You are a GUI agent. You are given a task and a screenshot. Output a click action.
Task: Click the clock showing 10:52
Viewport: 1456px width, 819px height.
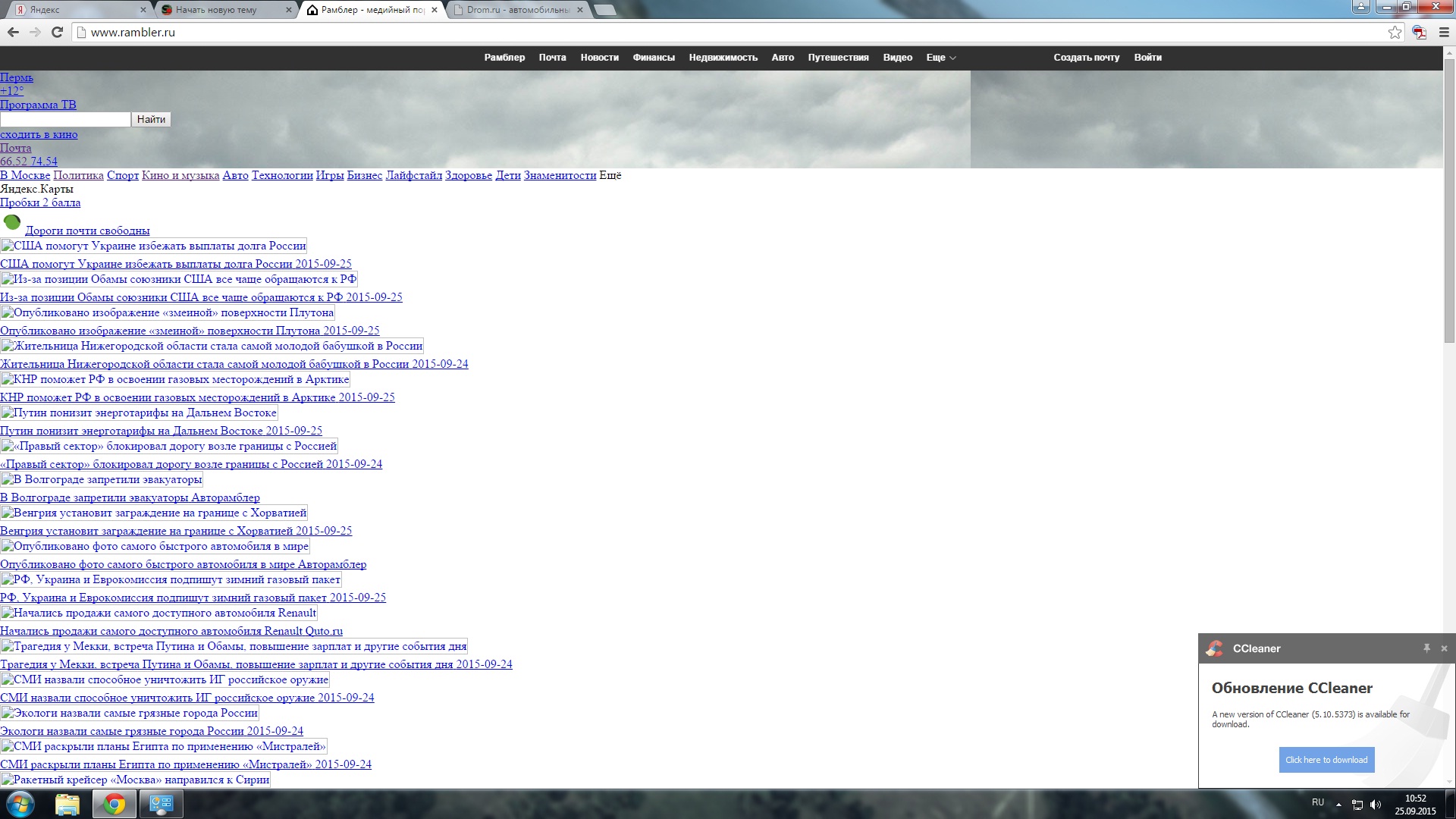[x=1415, y=799]
